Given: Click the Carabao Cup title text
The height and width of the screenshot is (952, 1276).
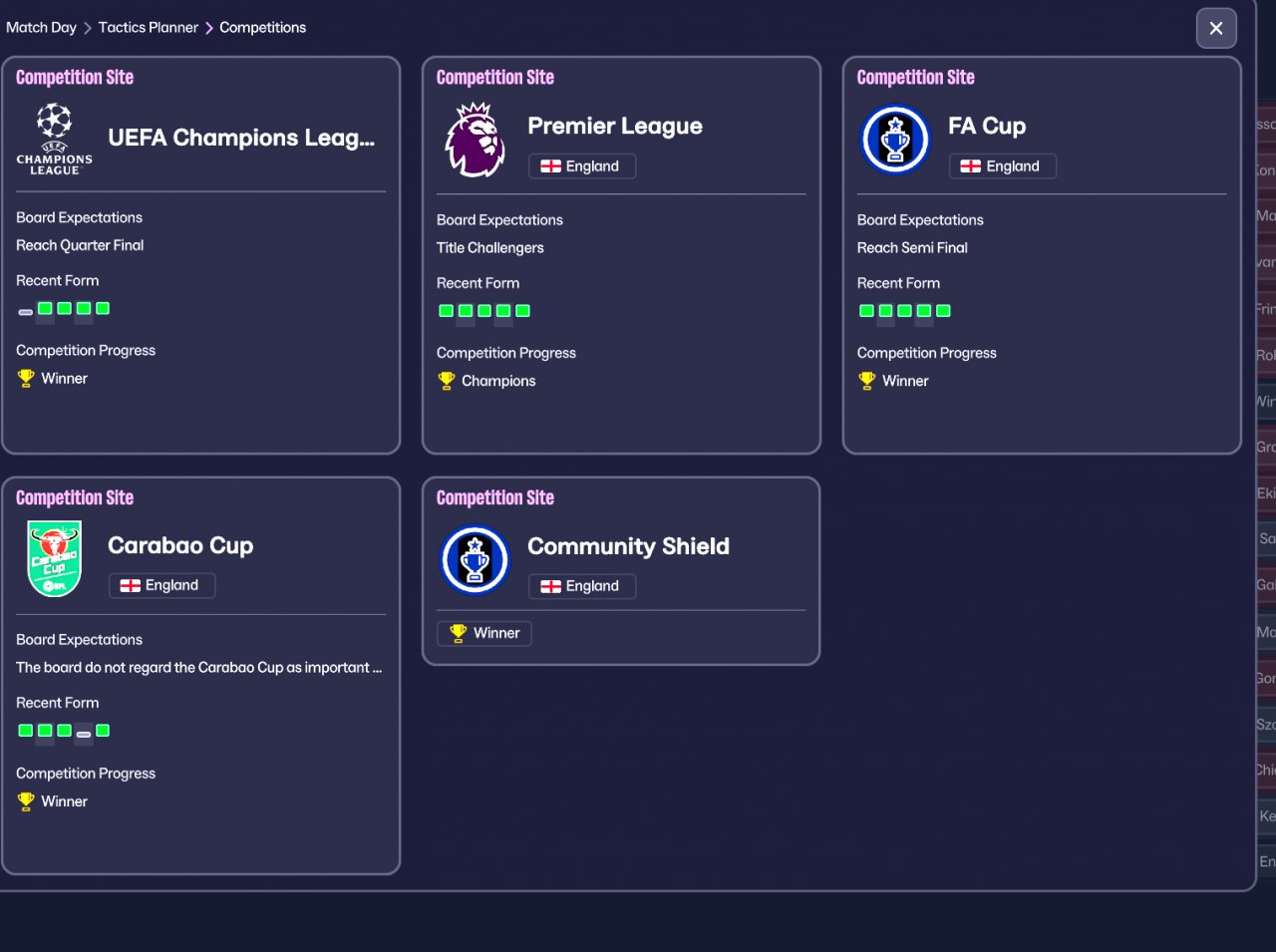Looking at the screenshot, I should [180, 545].
